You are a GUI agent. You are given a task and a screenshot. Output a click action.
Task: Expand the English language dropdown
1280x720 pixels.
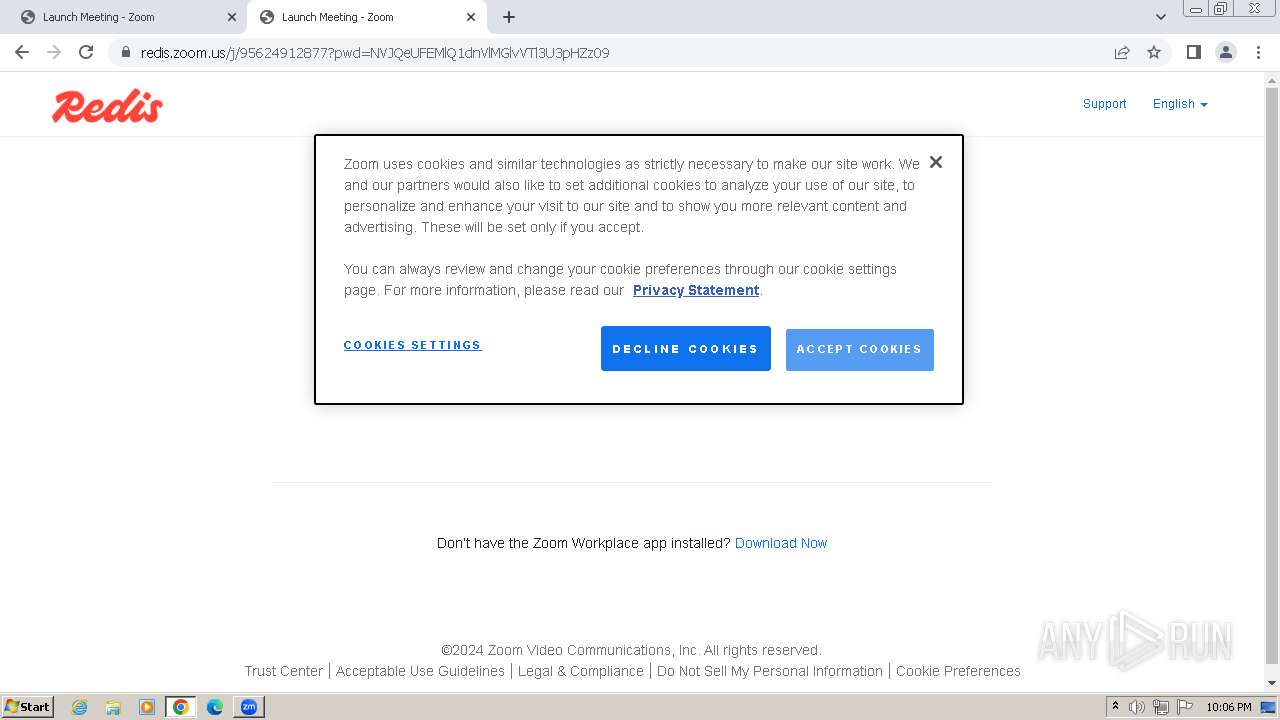(x=1180, y=104)
